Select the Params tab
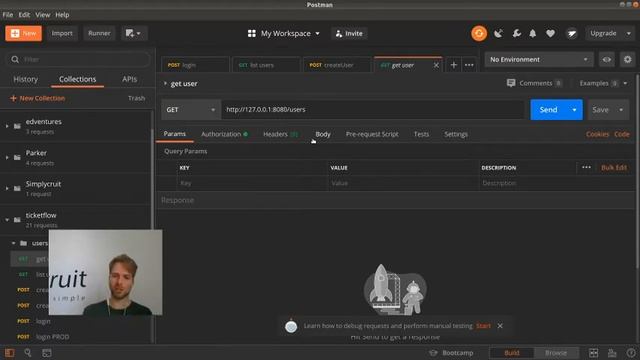640x360 pixels. (175, 134)
